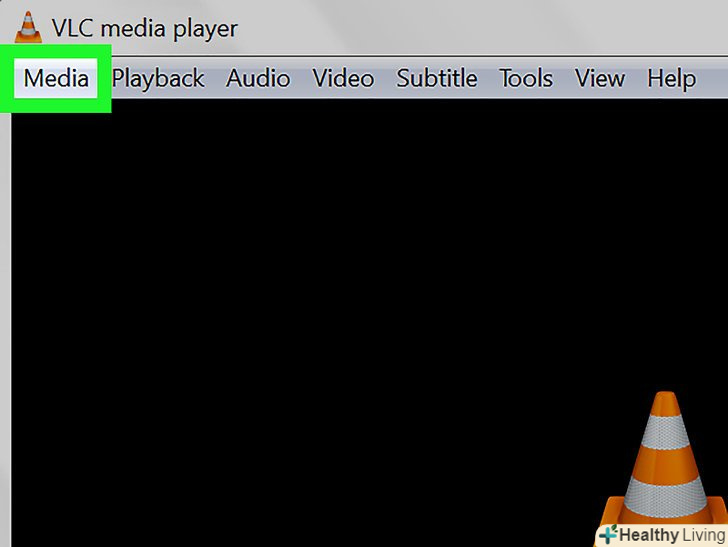Open the View menu

coord(600,78)
